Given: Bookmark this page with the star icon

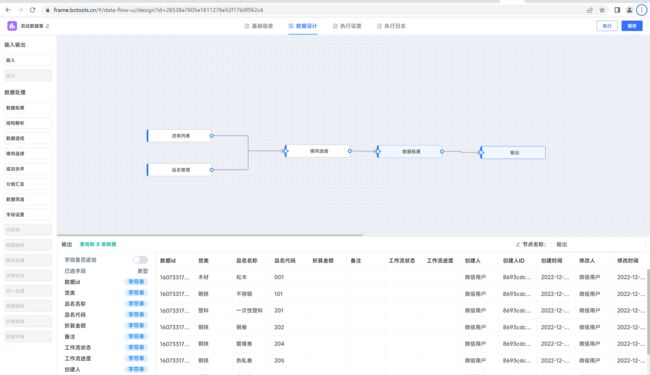Looking at the screenshot, I should [x=602, y=10].
